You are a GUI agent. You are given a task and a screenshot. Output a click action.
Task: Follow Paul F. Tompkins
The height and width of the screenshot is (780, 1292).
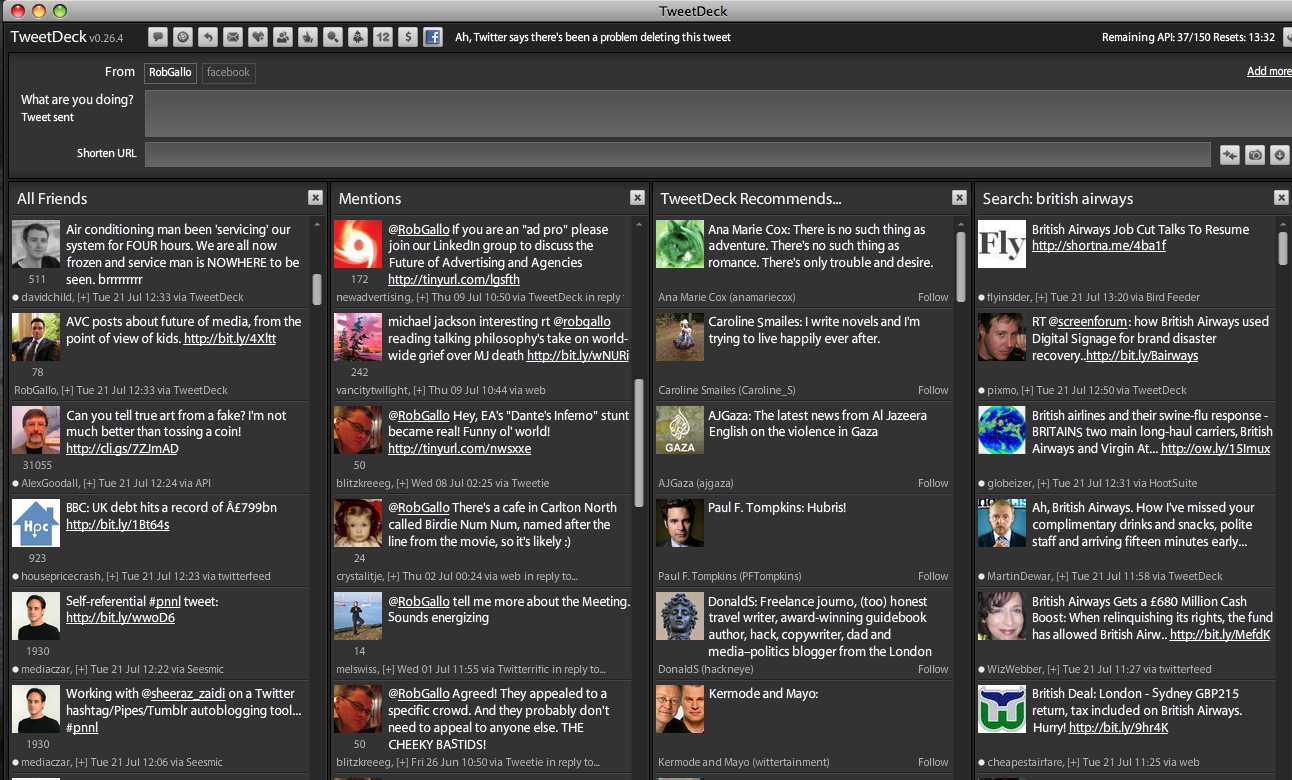[933, 576]
